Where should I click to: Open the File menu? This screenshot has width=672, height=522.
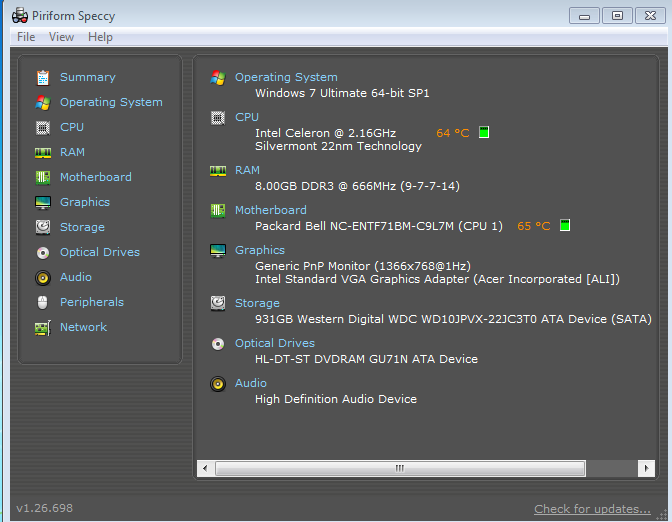click(26, 37)
